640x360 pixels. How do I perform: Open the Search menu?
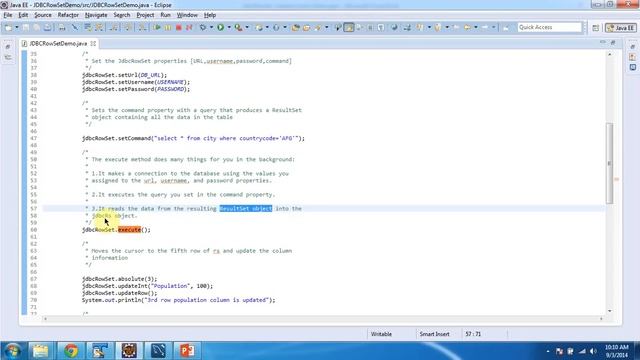click(x=122, y=15)
